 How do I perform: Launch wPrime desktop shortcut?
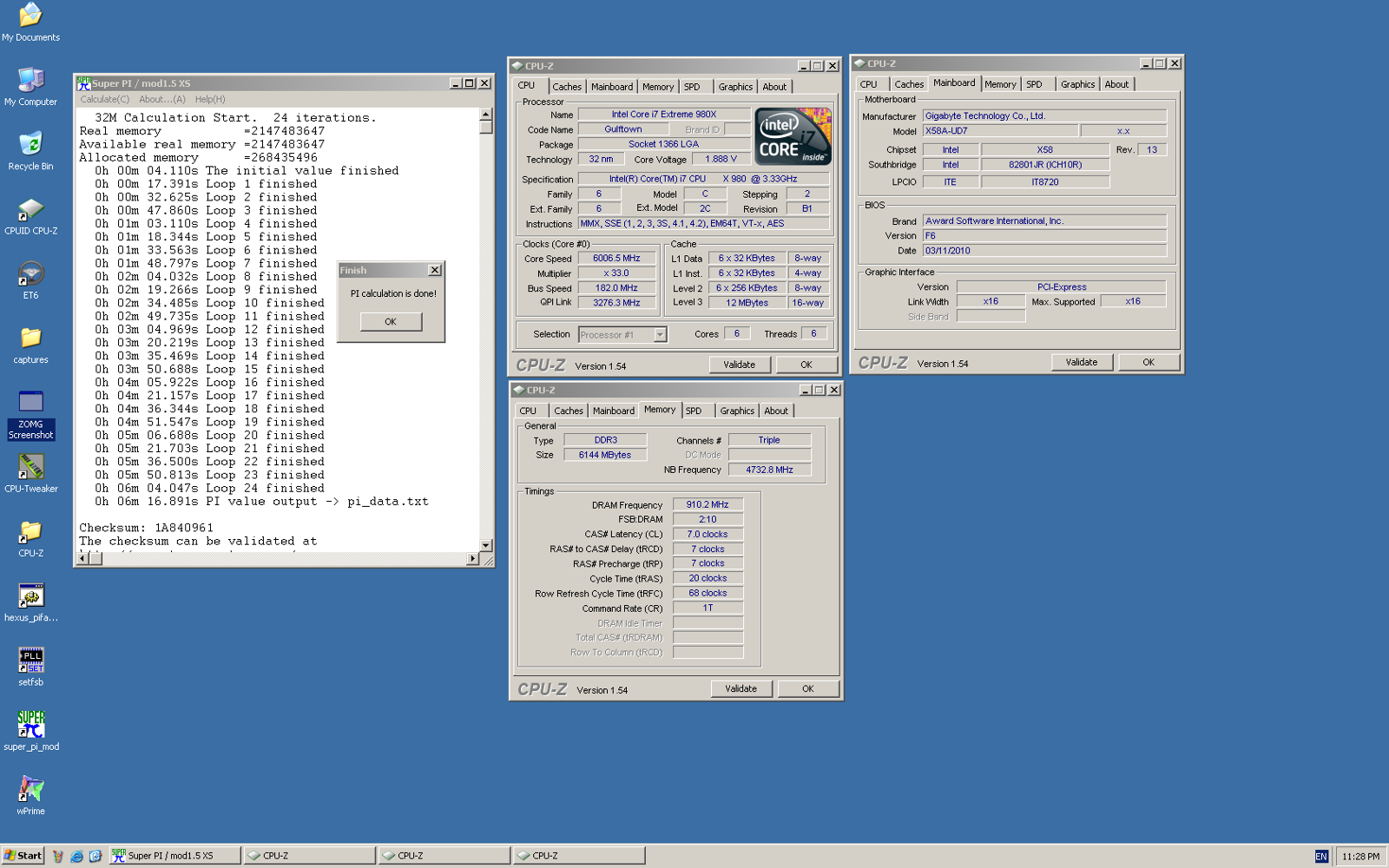[x=30, y=795]
